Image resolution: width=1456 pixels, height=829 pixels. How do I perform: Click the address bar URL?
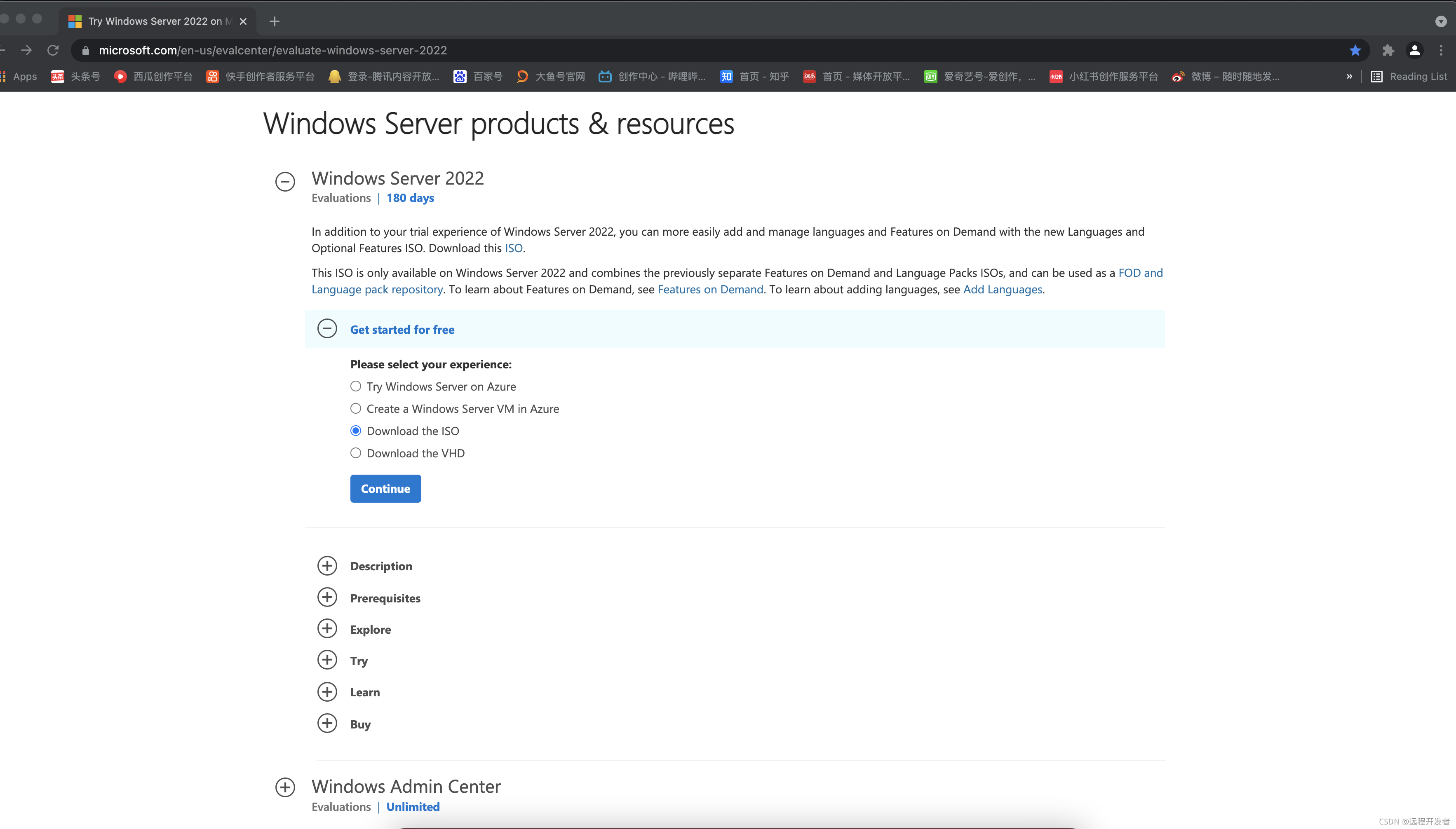point(272,50)
